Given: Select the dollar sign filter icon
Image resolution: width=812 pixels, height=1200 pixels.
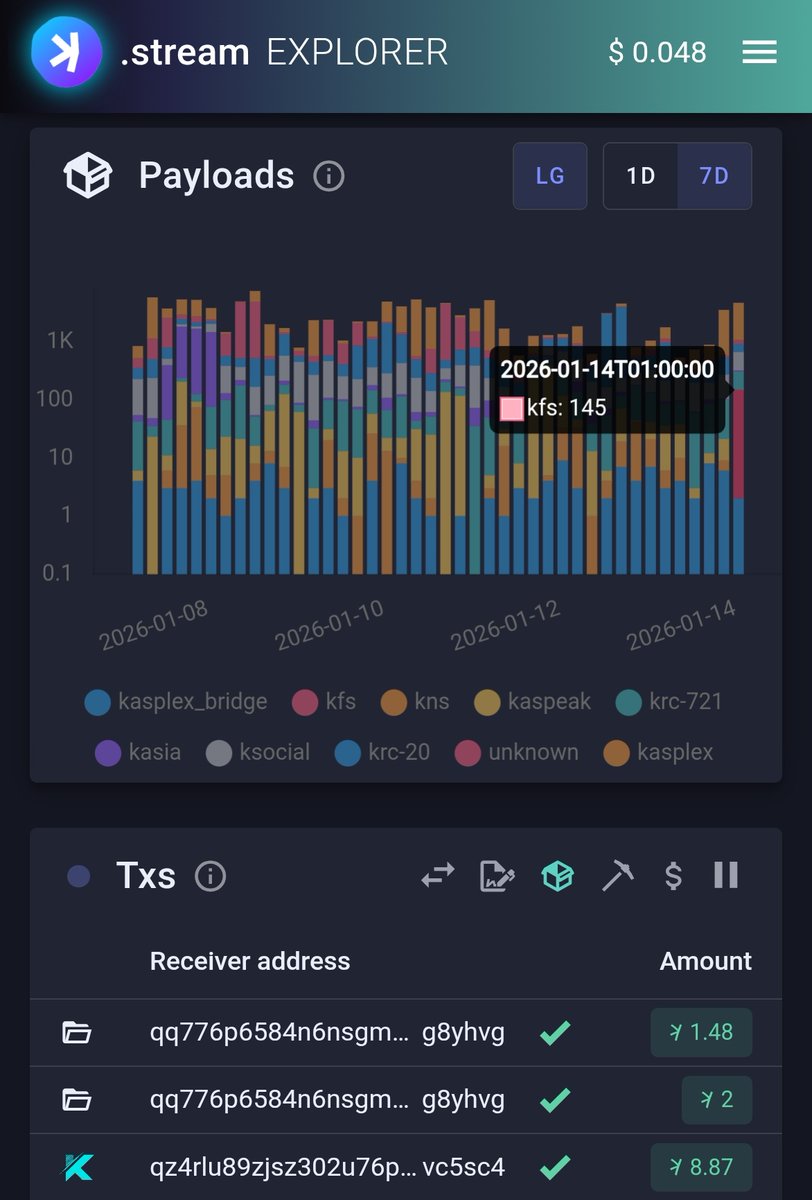Looking at the screenshot, I should tap(673, 877).
